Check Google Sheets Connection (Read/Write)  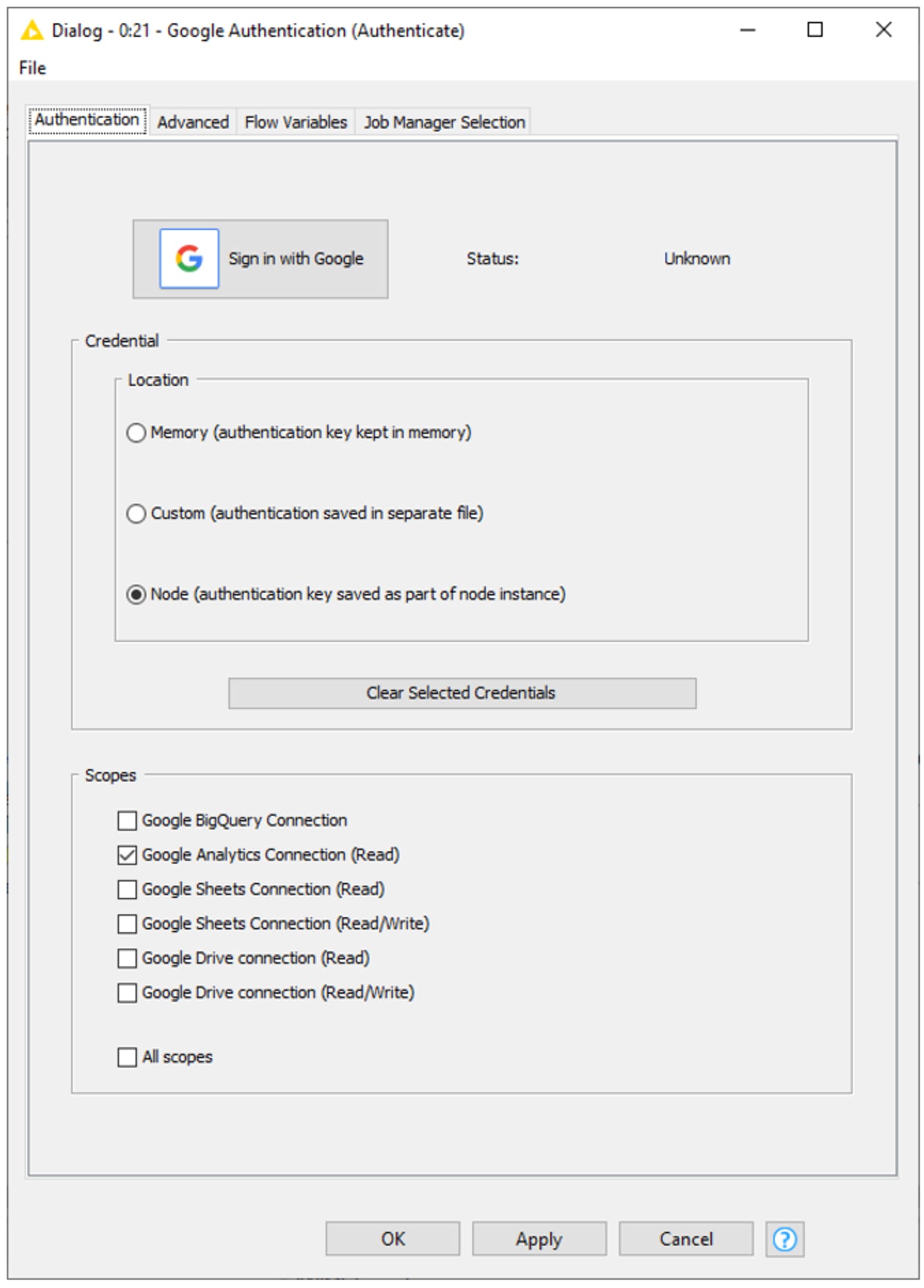(127, 924)
